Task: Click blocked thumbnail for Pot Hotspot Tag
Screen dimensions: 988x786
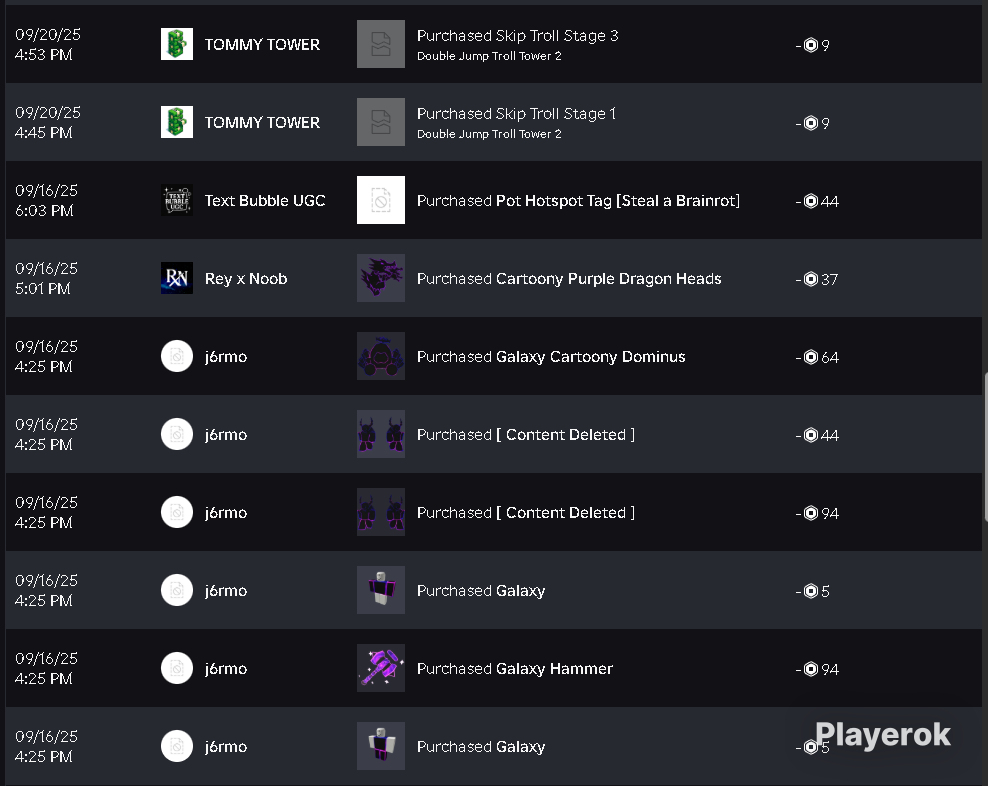Action: [381, 200]
